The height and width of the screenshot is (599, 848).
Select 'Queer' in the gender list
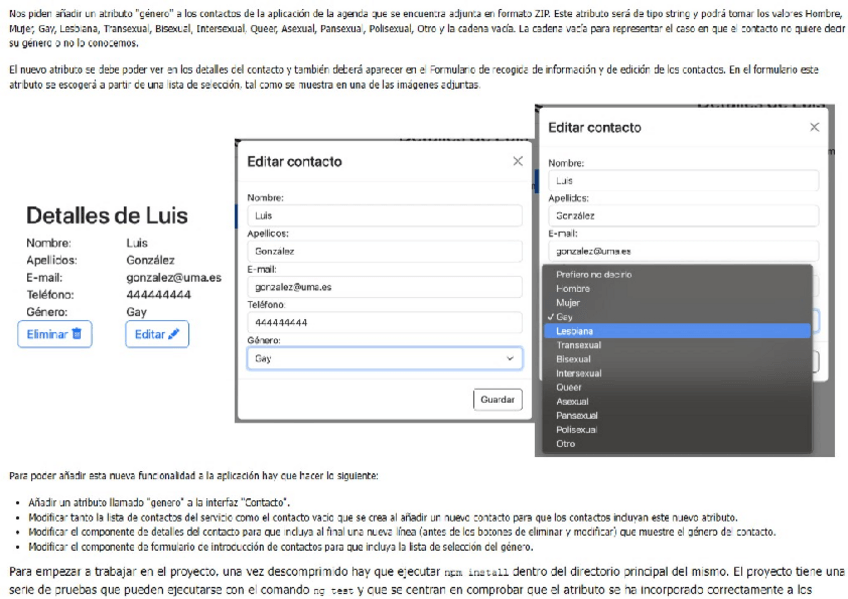677,387
